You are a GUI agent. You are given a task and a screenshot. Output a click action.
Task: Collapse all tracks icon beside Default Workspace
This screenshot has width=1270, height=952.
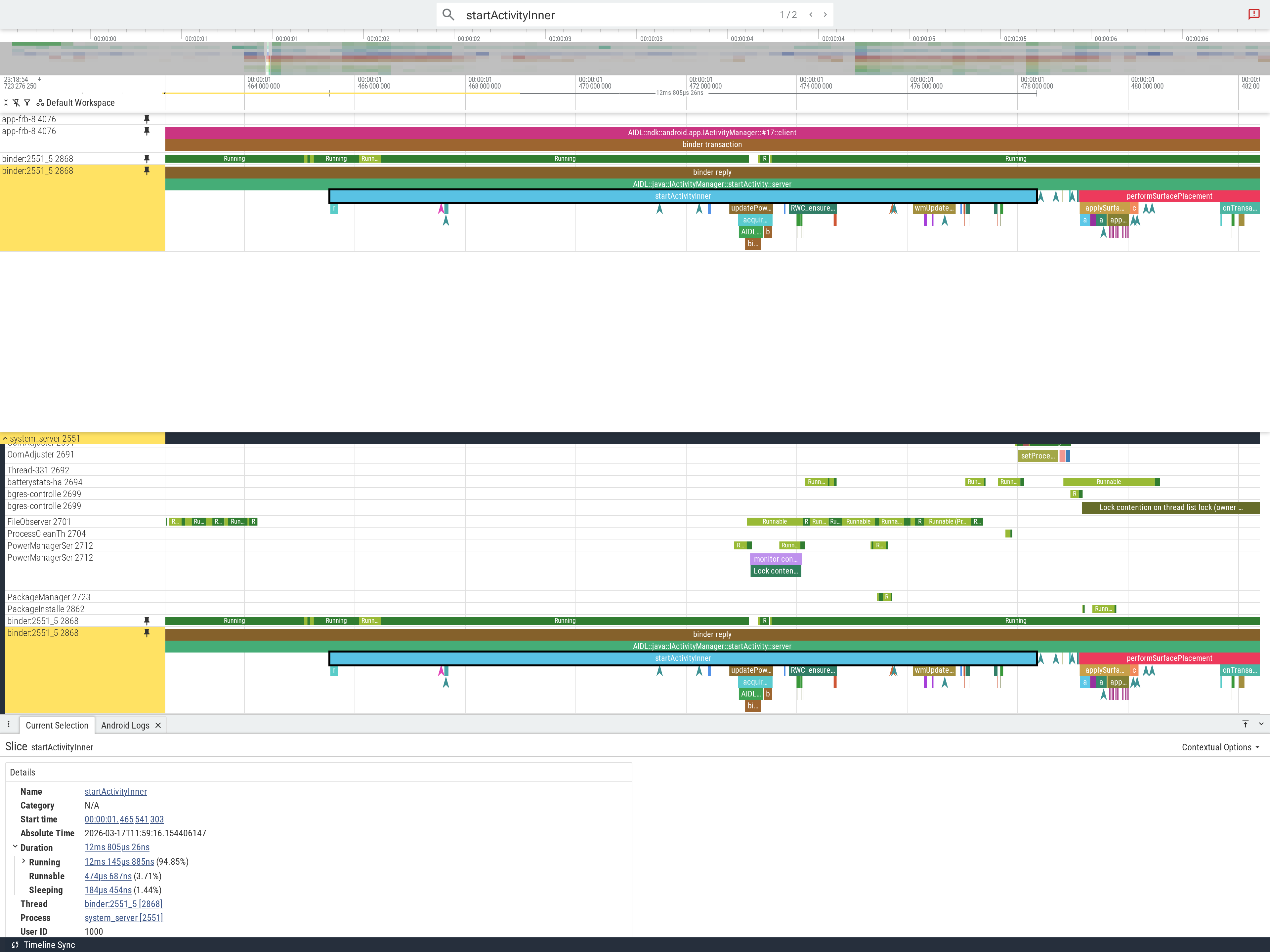click(6, 103)
